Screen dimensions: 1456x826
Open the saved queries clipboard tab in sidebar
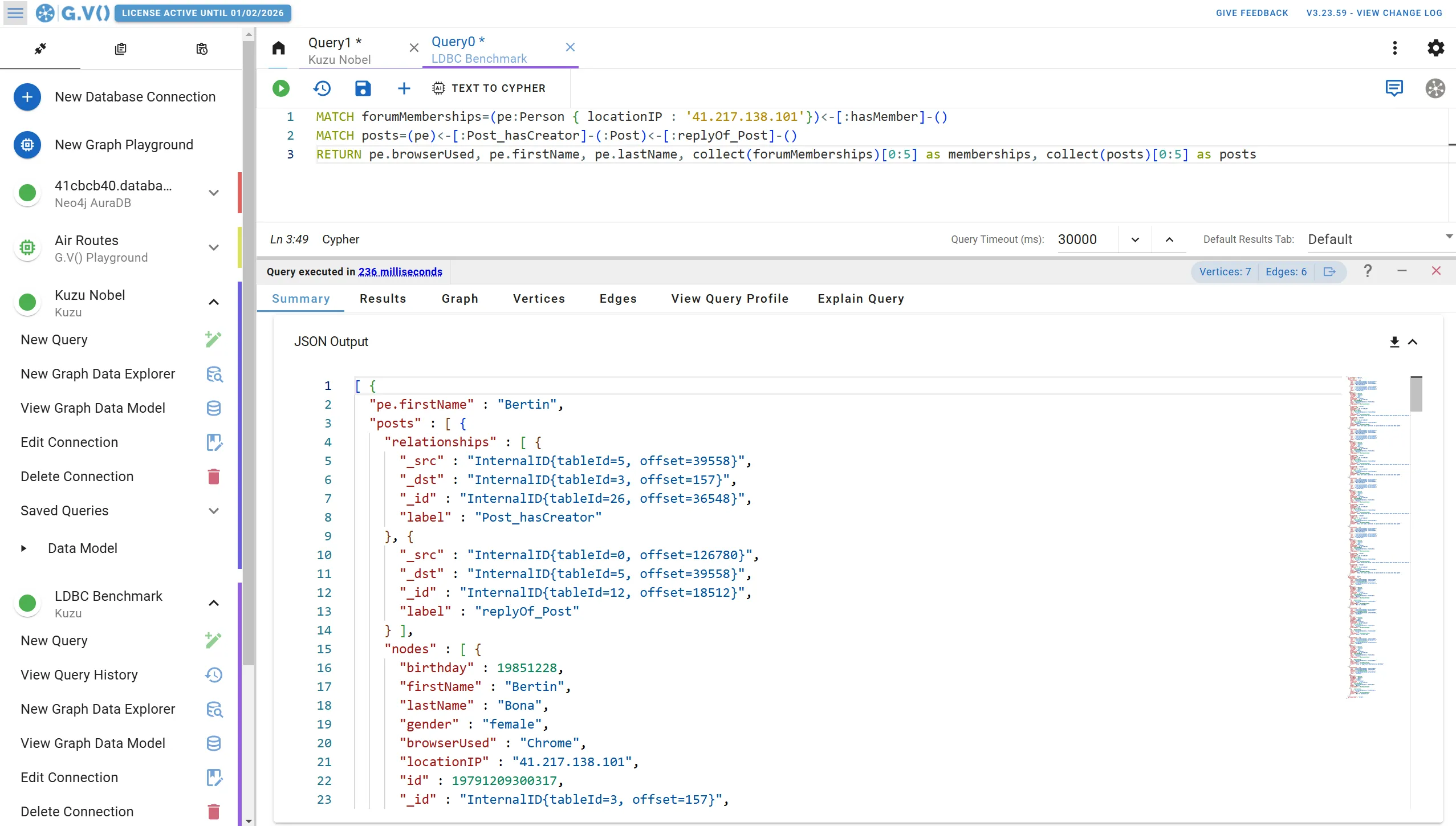(x=120, y=49)
